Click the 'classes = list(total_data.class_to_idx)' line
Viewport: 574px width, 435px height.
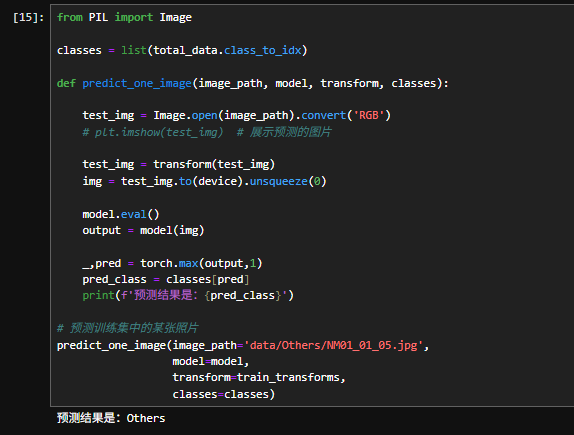click(182, 50)
